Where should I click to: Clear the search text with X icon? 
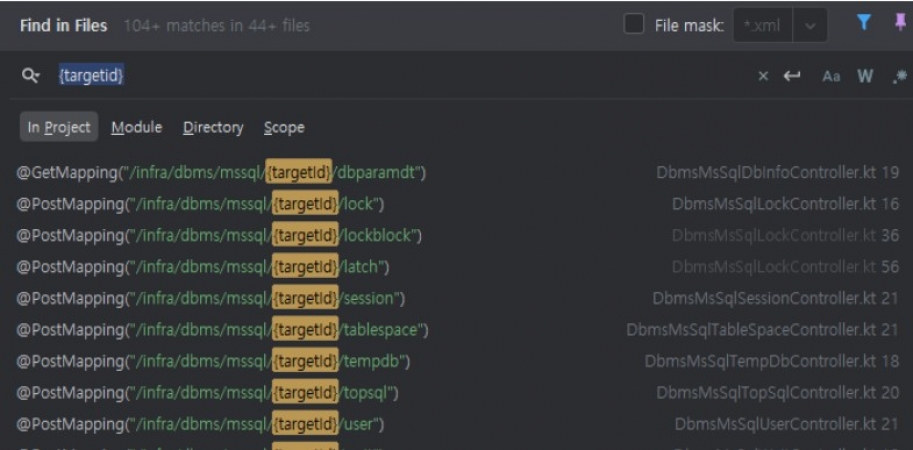tap(763, 77)
